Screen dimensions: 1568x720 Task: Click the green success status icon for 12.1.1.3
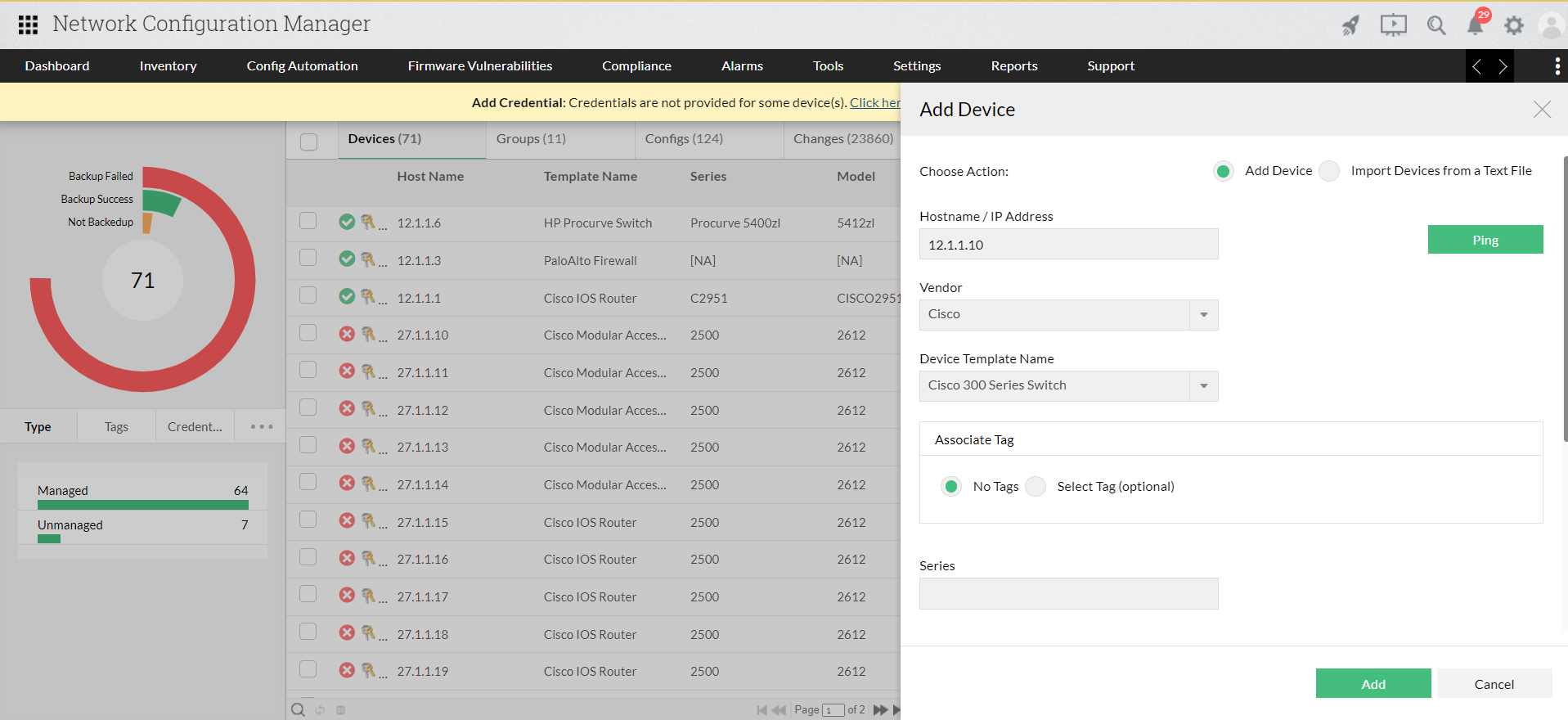[x=347, y=259]
